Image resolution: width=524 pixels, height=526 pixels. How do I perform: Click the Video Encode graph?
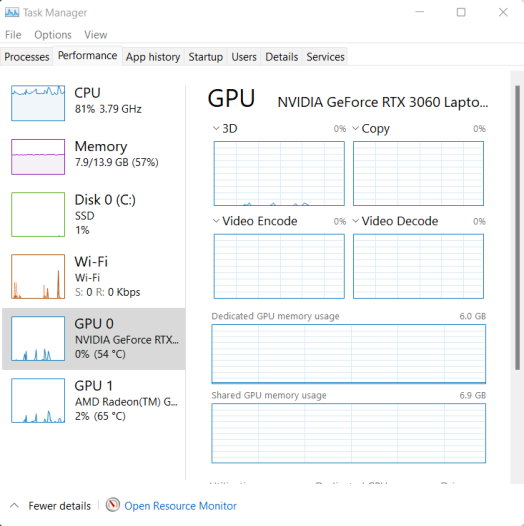279,266
